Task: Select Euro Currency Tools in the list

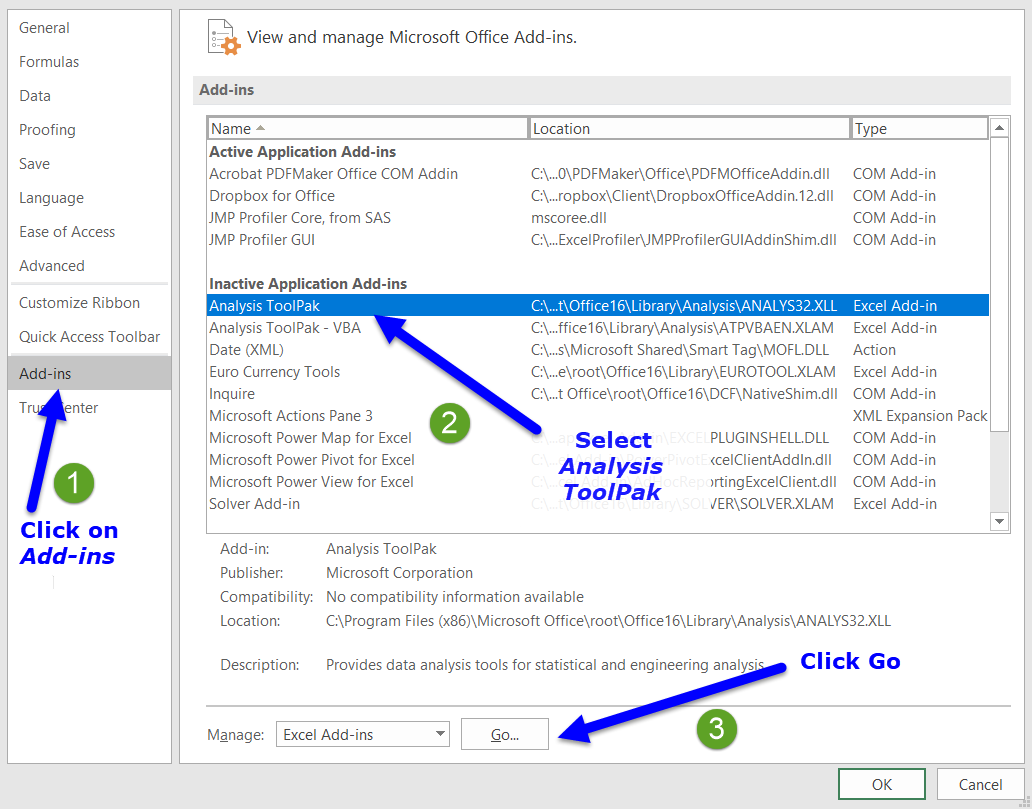Action: (274, 372)
